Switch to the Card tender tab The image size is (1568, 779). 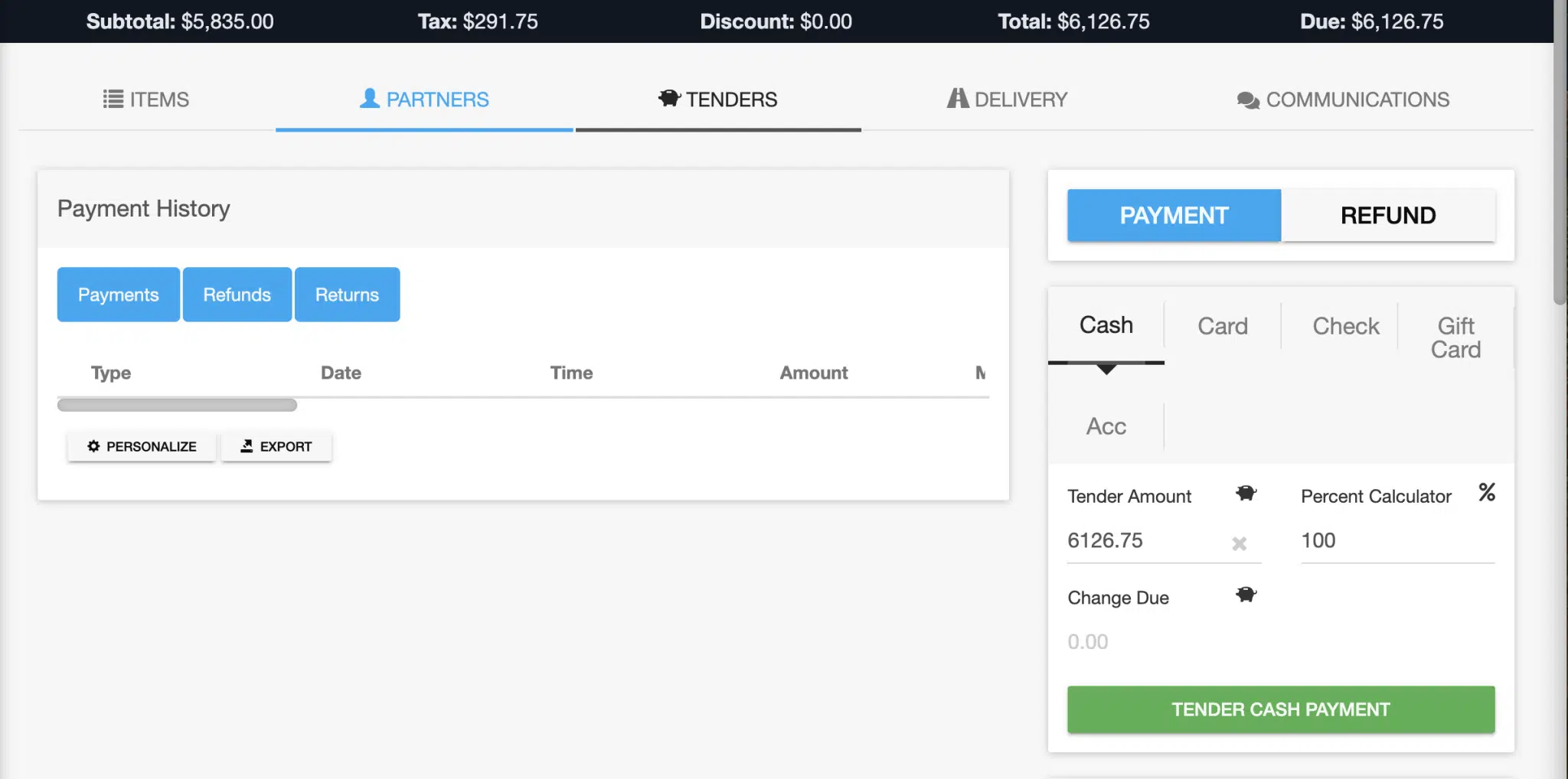1221,325
